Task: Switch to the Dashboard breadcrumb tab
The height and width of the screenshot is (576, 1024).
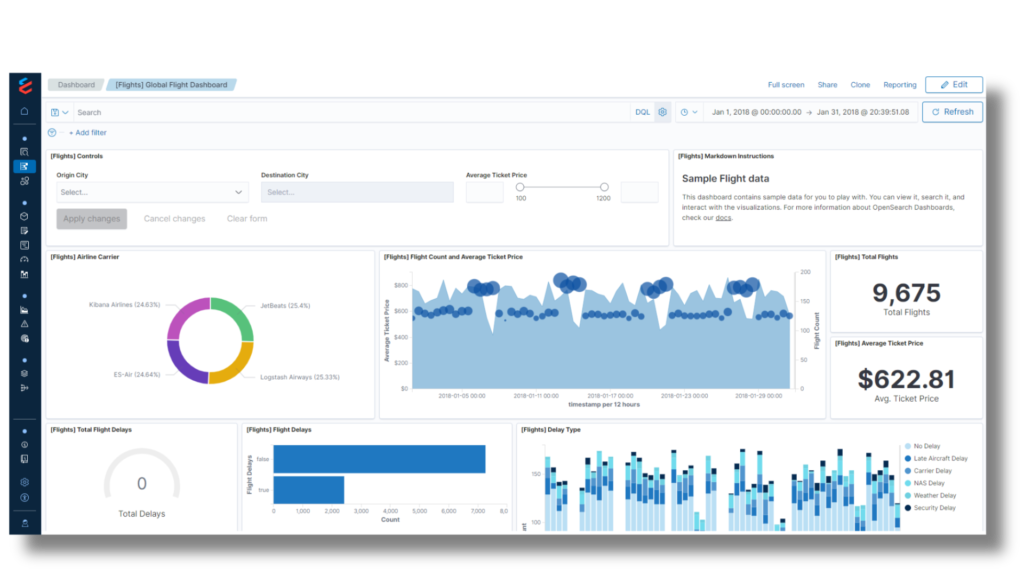Action: pyautogui.click(x=75, y=84)
